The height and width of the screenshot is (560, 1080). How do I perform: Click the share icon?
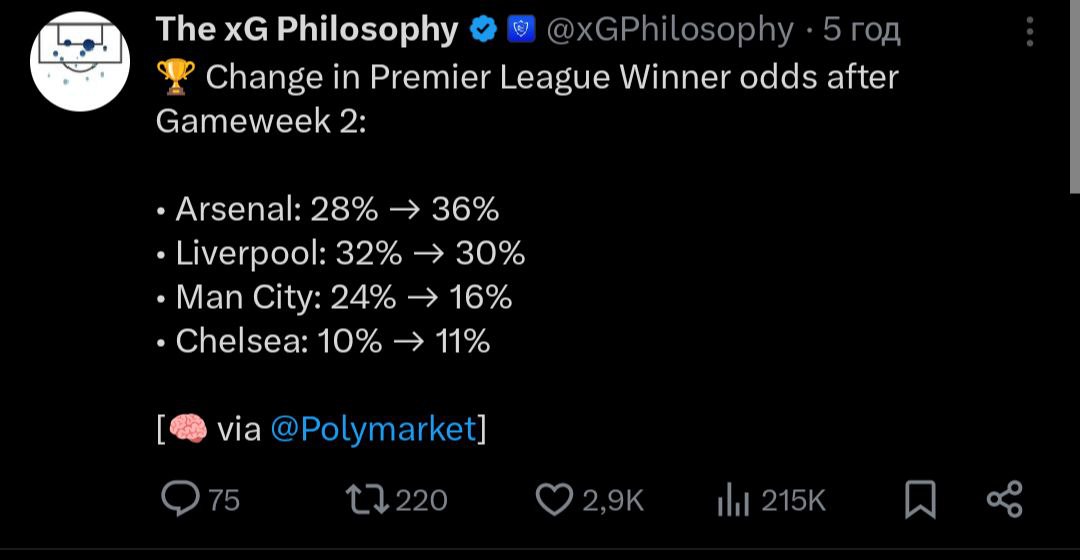coord(1004,499)
